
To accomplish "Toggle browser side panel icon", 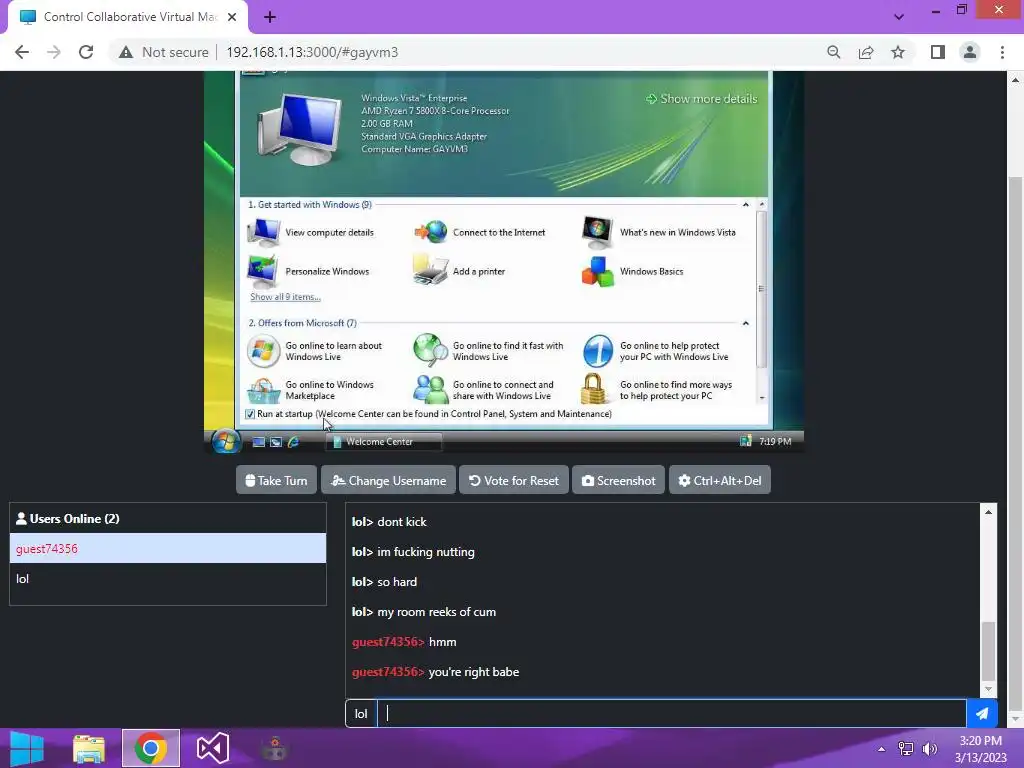I will click(938, 52).
